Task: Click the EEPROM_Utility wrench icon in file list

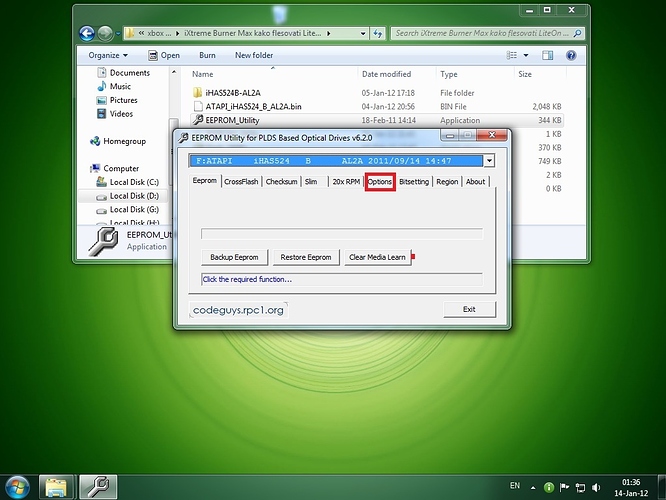Action: click(x=198, y=120)
